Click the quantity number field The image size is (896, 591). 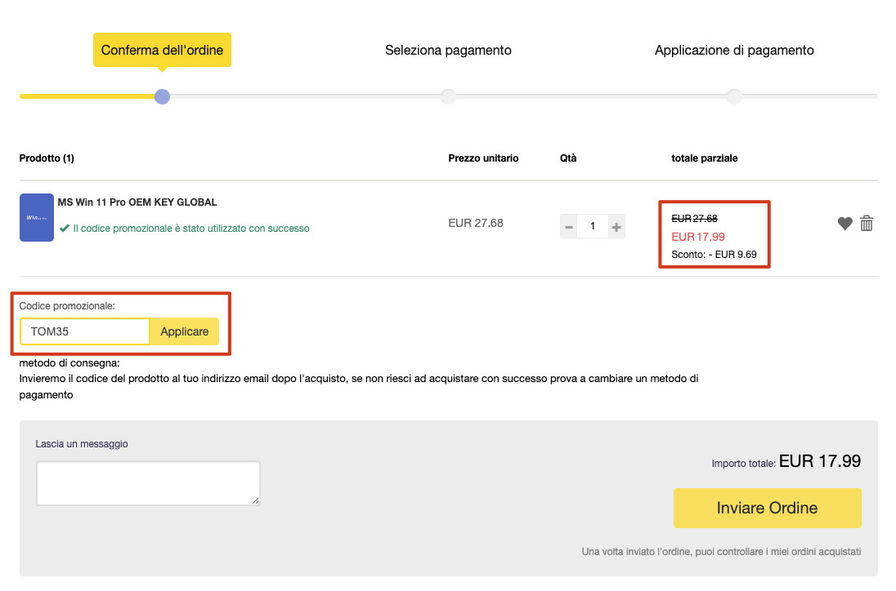click(592, 227)
